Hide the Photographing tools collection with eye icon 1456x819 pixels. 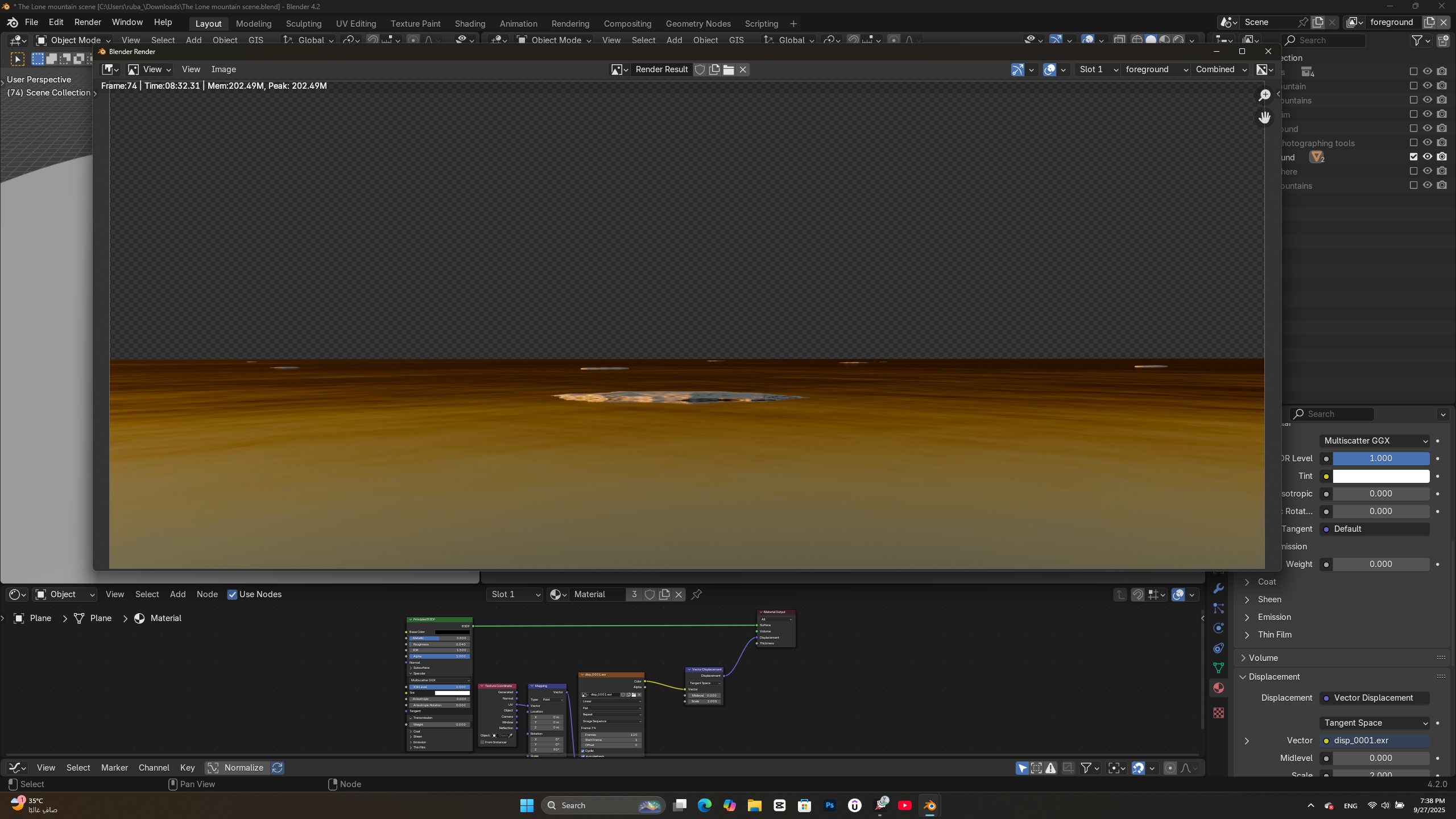pos(1428,143)
